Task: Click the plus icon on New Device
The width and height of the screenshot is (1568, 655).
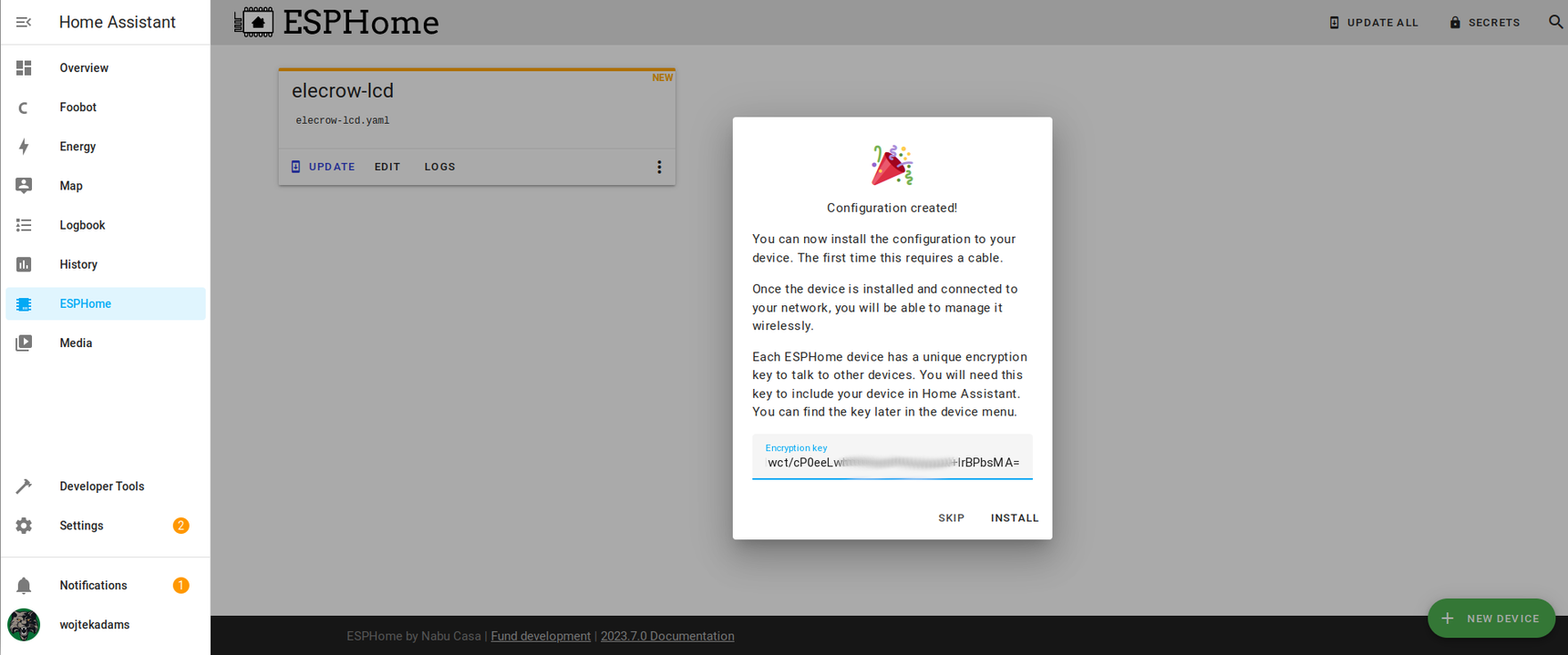Action: pos(1447,619)
